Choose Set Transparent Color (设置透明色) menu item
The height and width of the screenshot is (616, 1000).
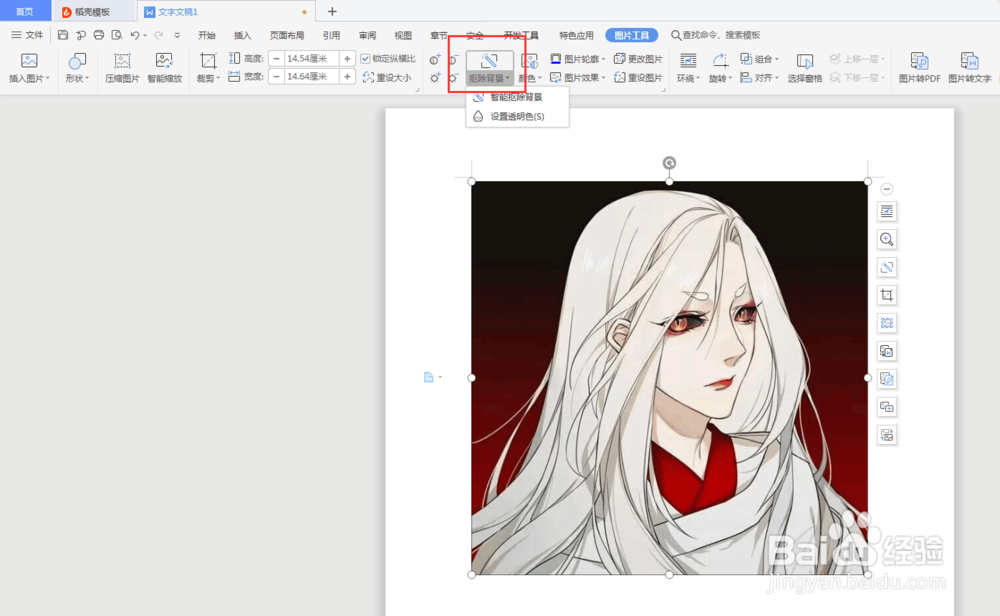(516, 116)
